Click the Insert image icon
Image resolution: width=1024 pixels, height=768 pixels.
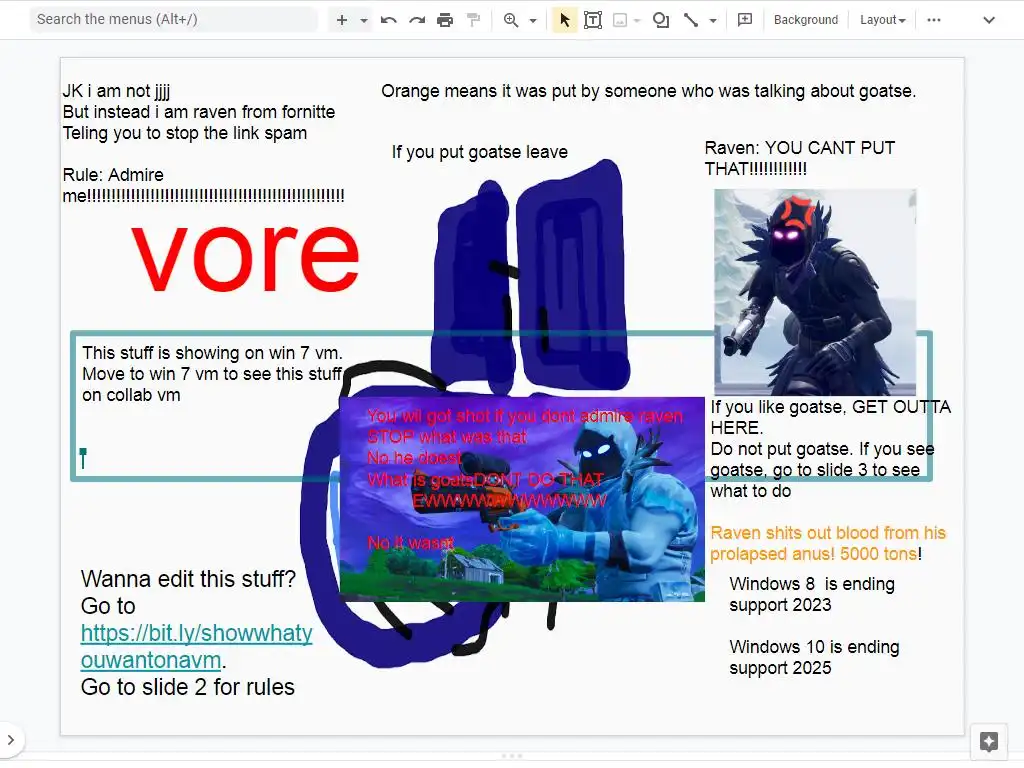coord(620,20)
